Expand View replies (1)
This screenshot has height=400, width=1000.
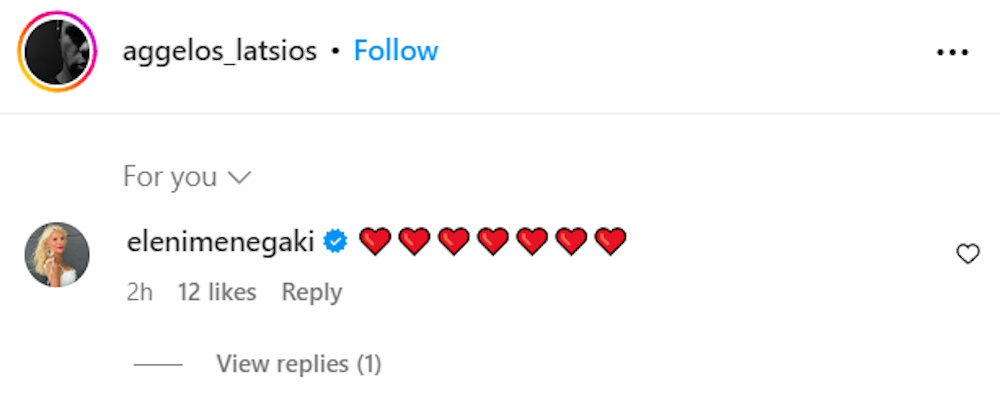pyautogui.click(x=299, y=364)
